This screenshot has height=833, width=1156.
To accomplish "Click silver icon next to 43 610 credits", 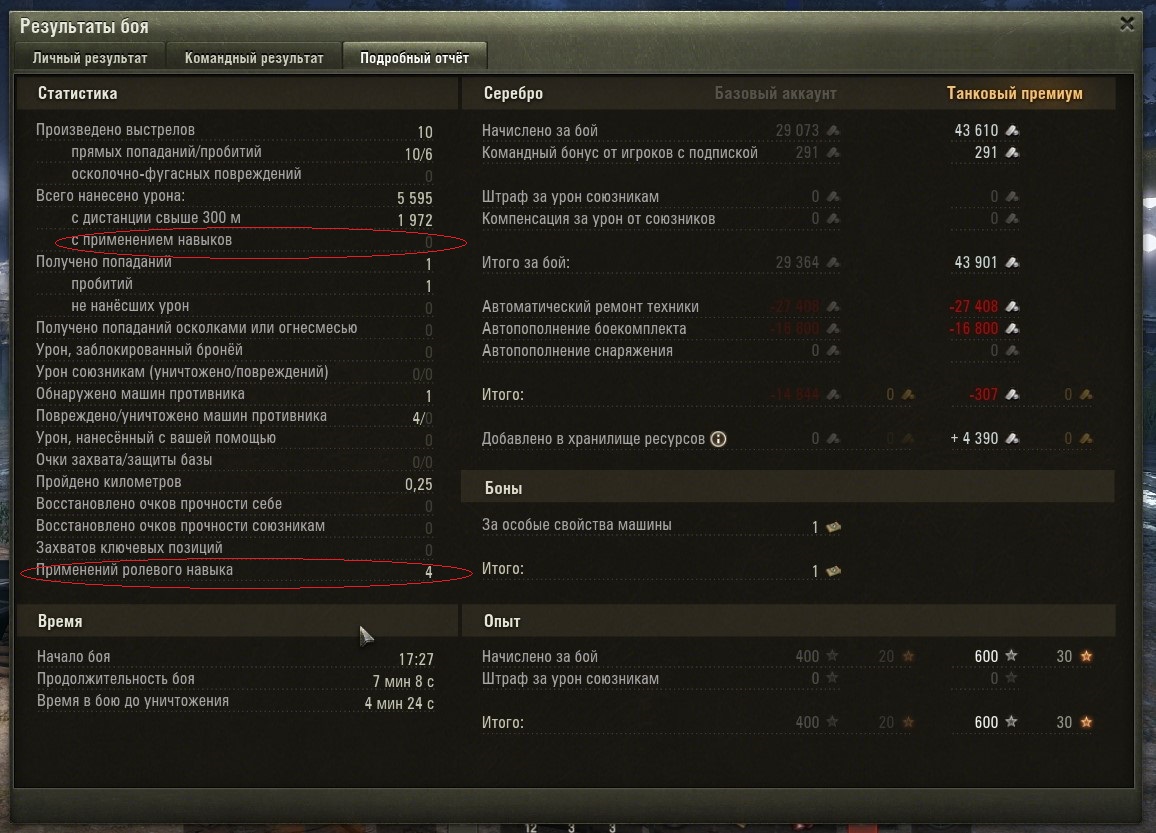I will point(1012,130).
